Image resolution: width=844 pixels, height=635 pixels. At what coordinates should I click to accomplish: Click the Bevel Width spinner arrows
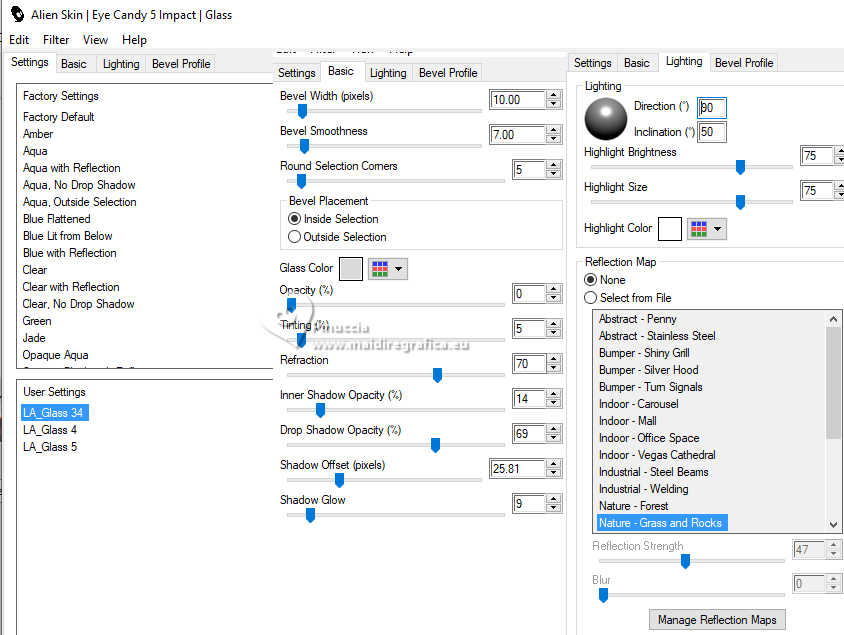pos(553,100)
